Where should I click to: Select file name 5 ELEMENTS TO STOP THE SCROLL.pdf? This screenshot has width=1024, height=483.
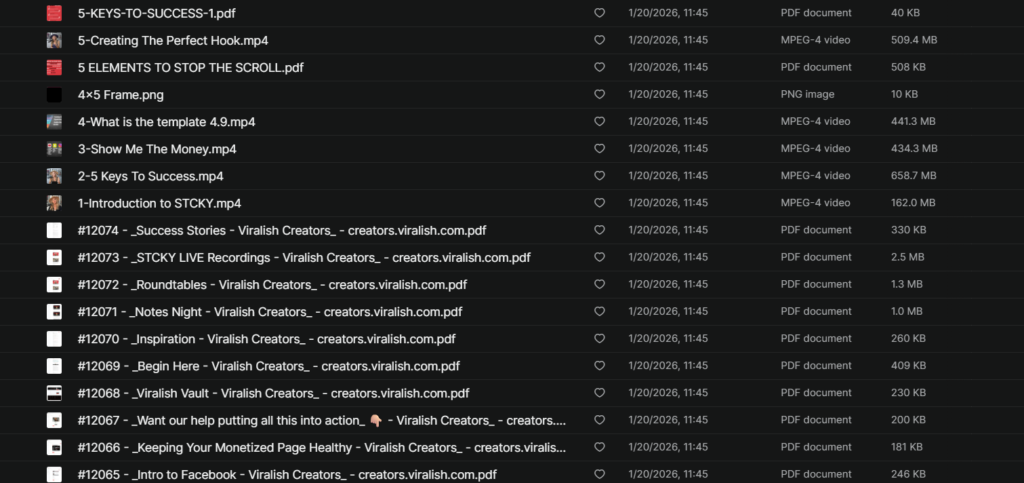(x=191, y=67)
